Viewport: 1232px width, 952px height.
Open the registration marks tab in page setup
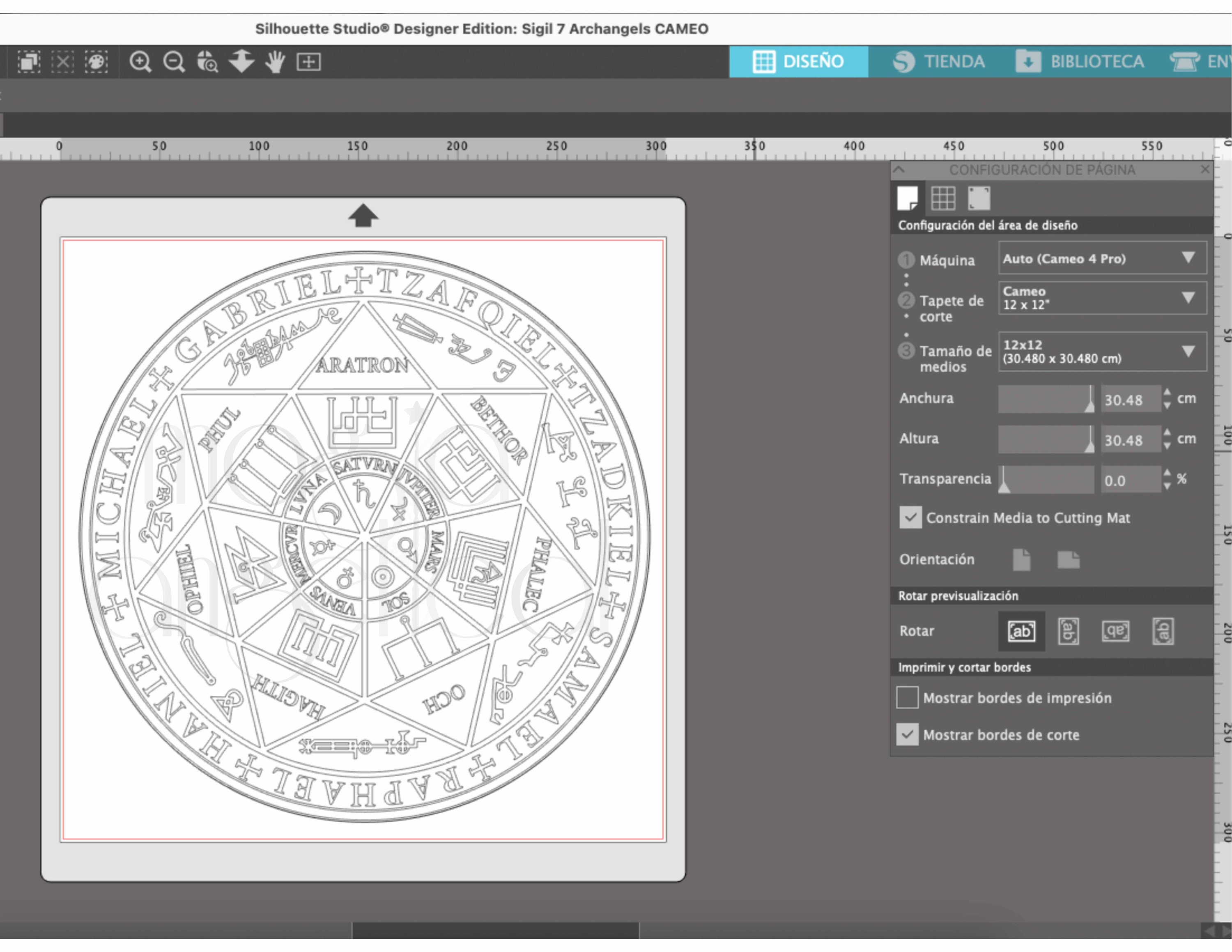(979, 198)
